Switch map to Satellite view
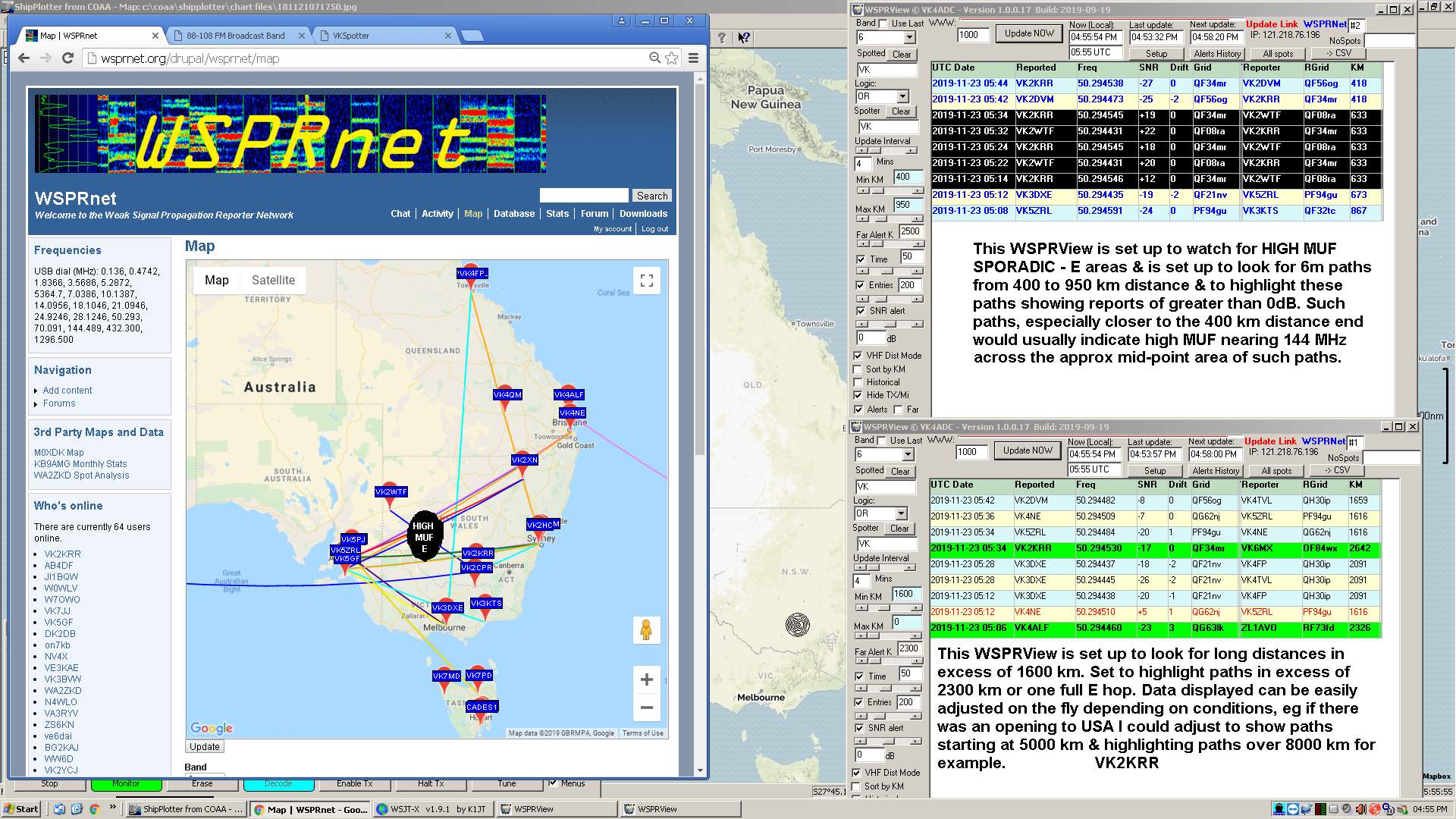This screenshot has height=819, width=1456. point(273,280)
